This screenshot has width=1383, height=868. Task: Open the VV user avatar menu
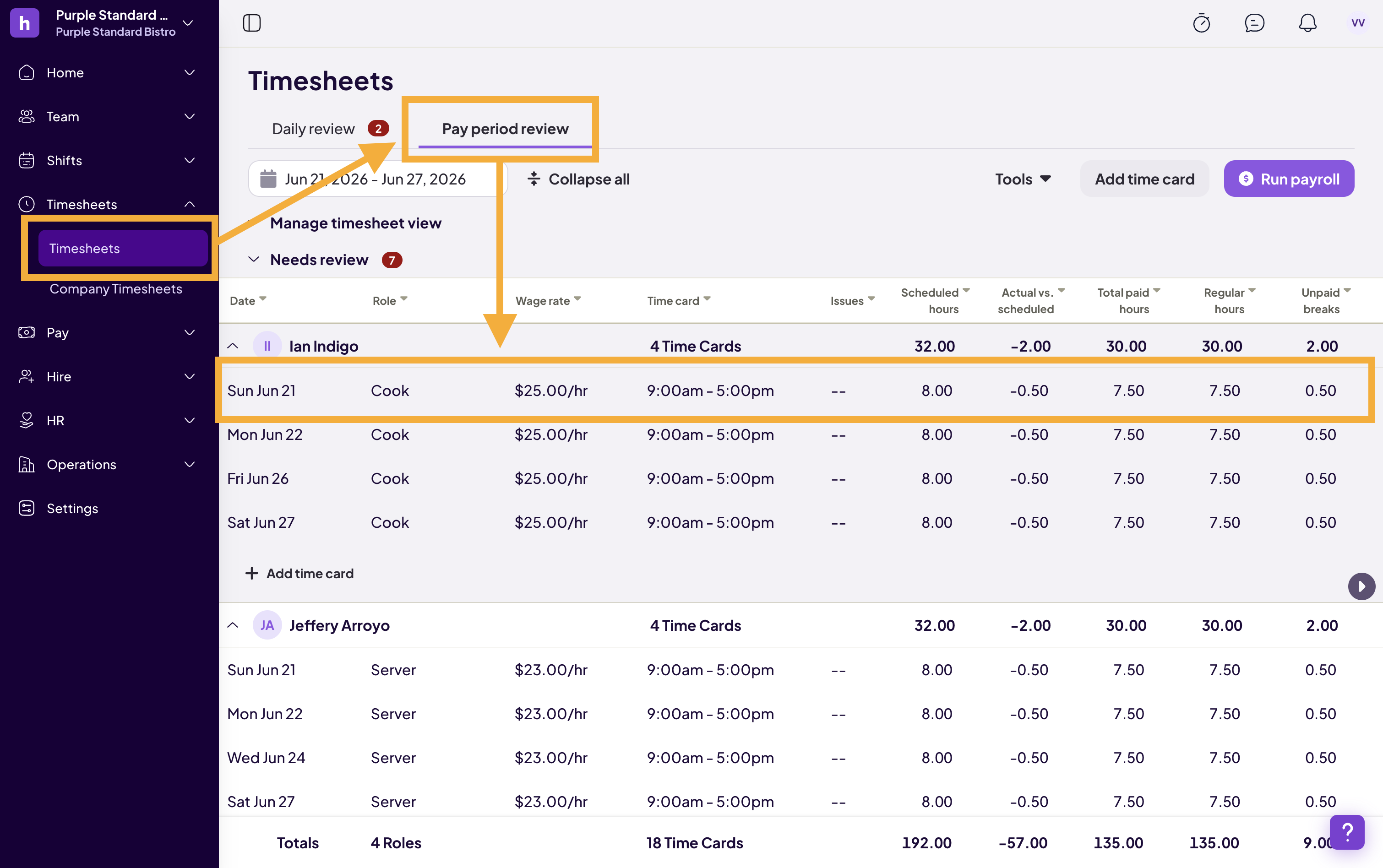pyautogui.click(x=1358, y=23)
